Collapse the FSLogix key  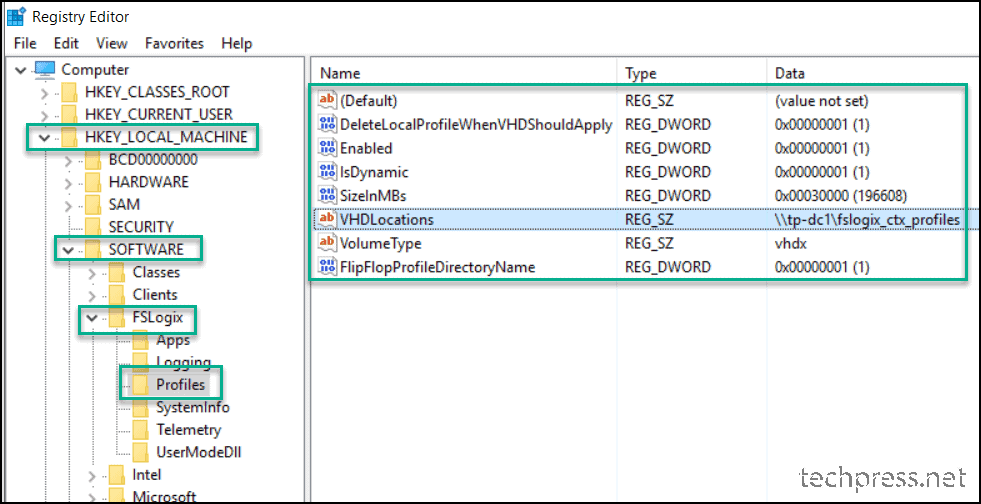click(x=92, y=318)
